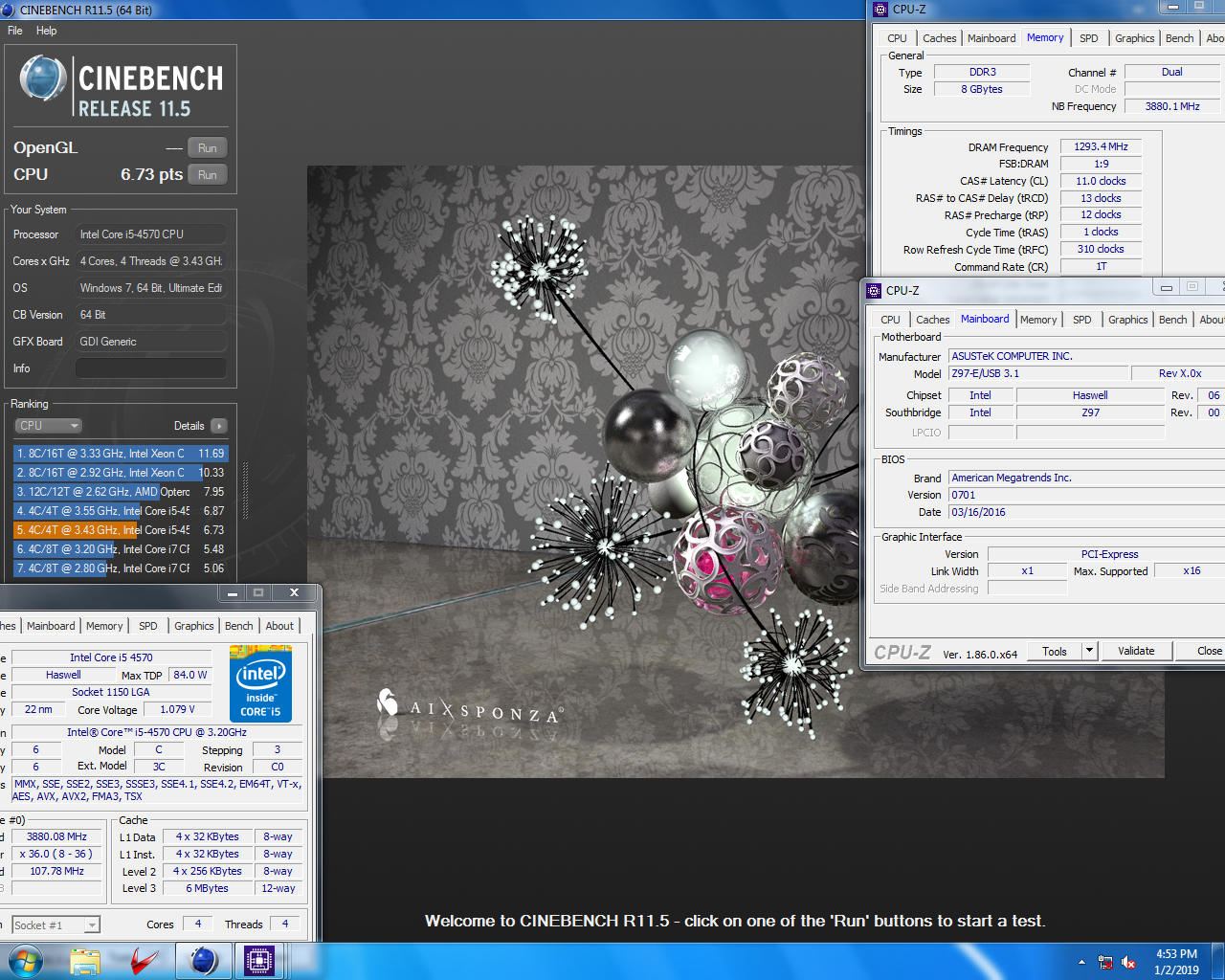
Task: Click the multiplier value x 36.0 (8 - 36)
Action: [x=56, y=854]
